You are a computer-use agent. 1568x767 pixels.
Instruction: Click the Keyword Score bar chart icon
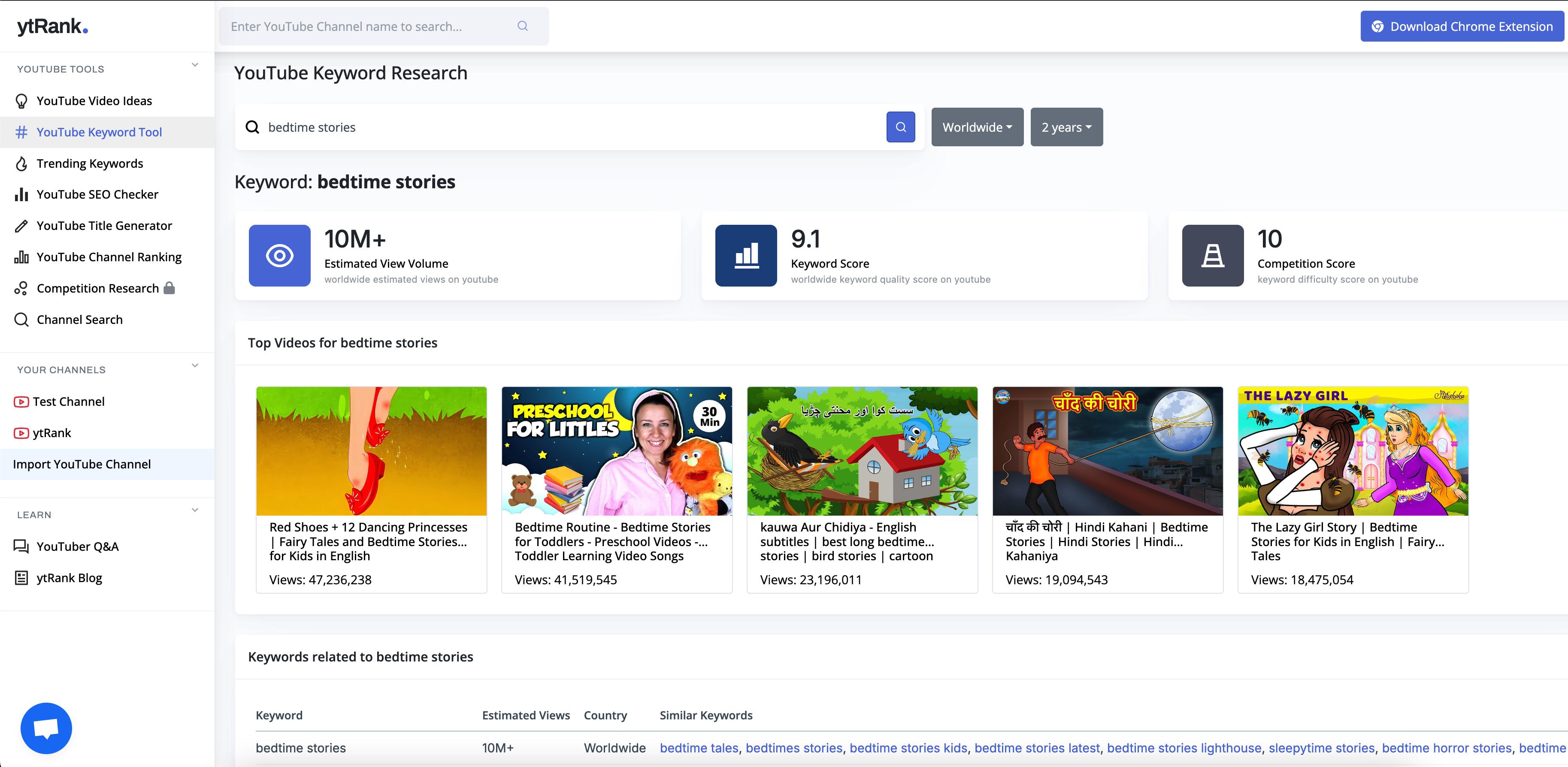click(x=746, y=256)
